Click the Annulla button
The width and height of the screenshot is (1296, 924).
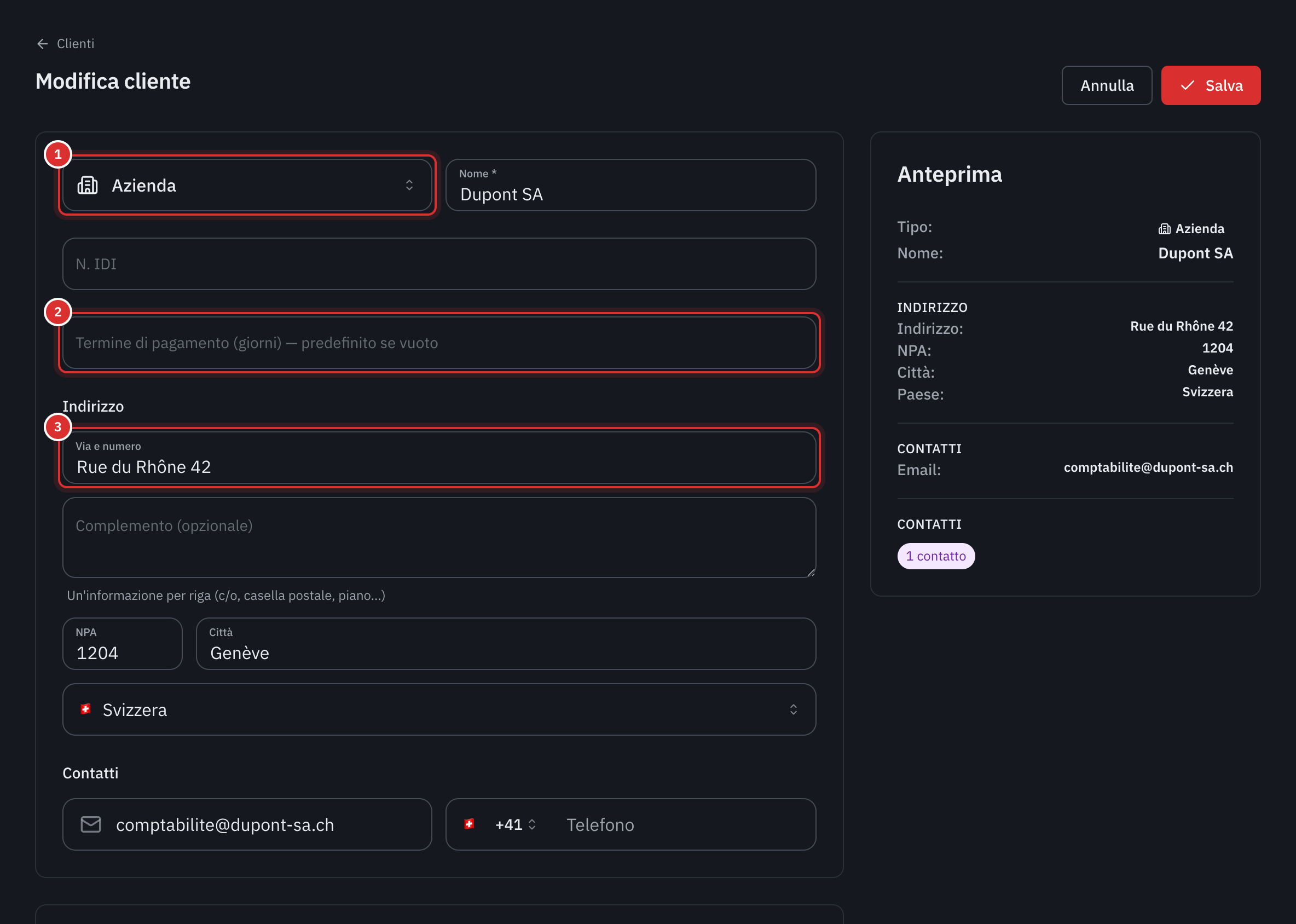coord(1107,85)
